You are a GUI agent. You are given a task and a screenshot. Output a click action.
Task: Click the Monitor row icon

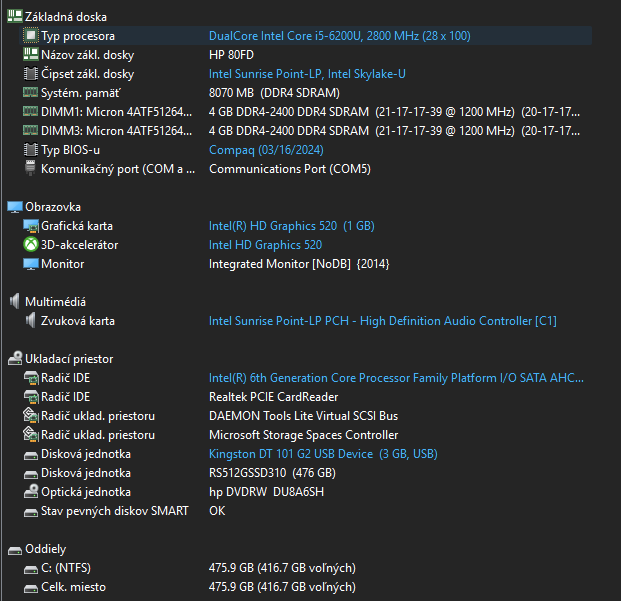point(30,264)
